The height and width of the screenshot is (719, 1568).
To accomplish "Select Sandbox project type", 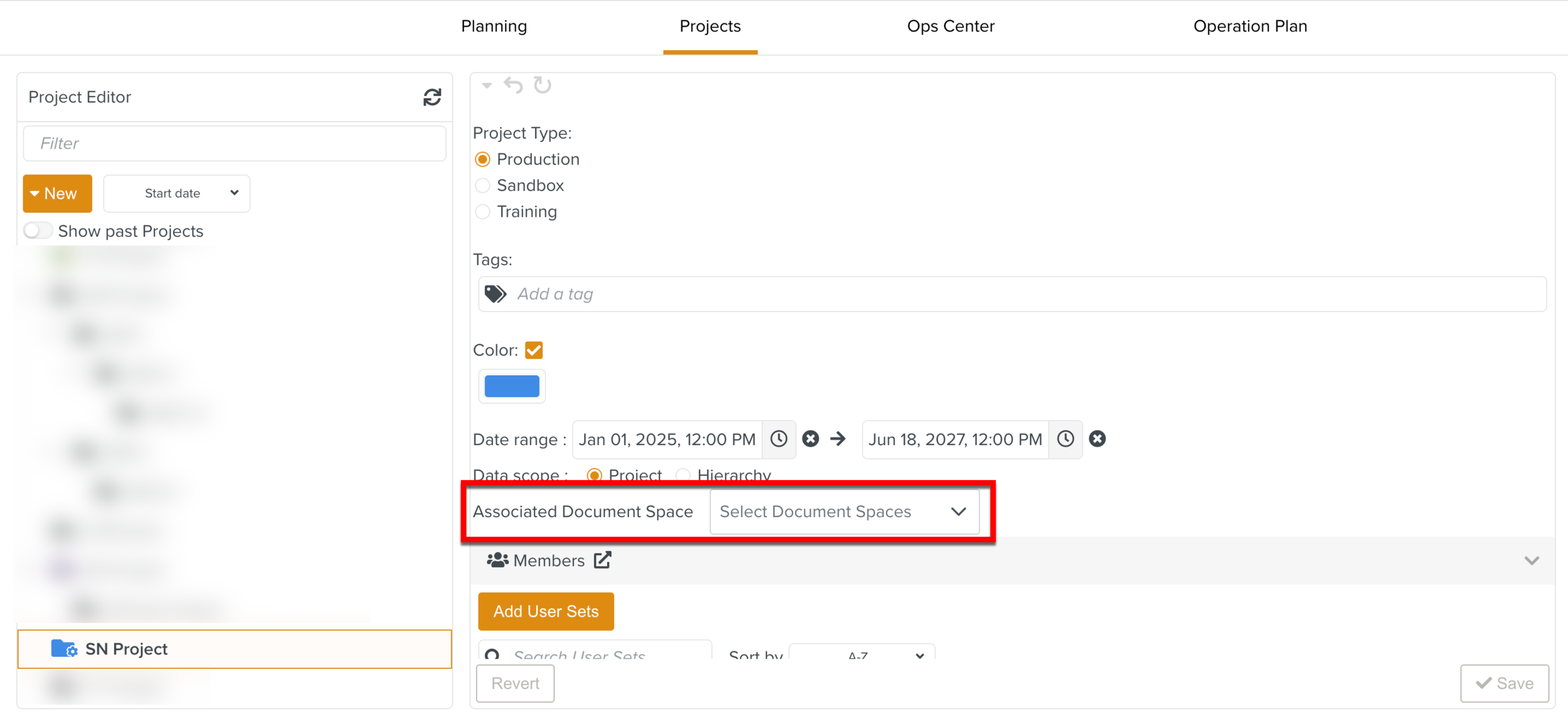I will [x=482, y=186].
